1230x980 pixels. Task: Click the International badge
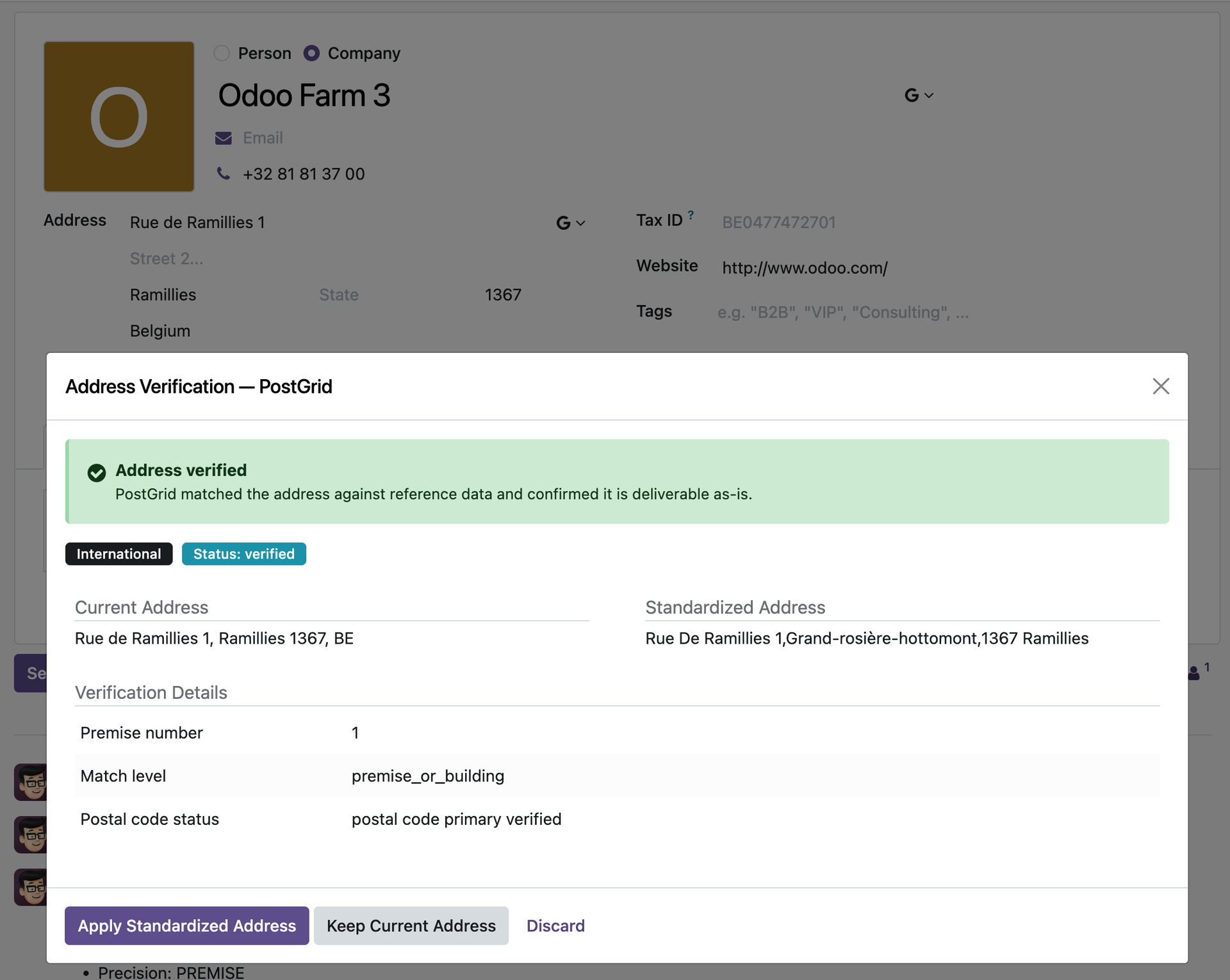coord(119,554)
